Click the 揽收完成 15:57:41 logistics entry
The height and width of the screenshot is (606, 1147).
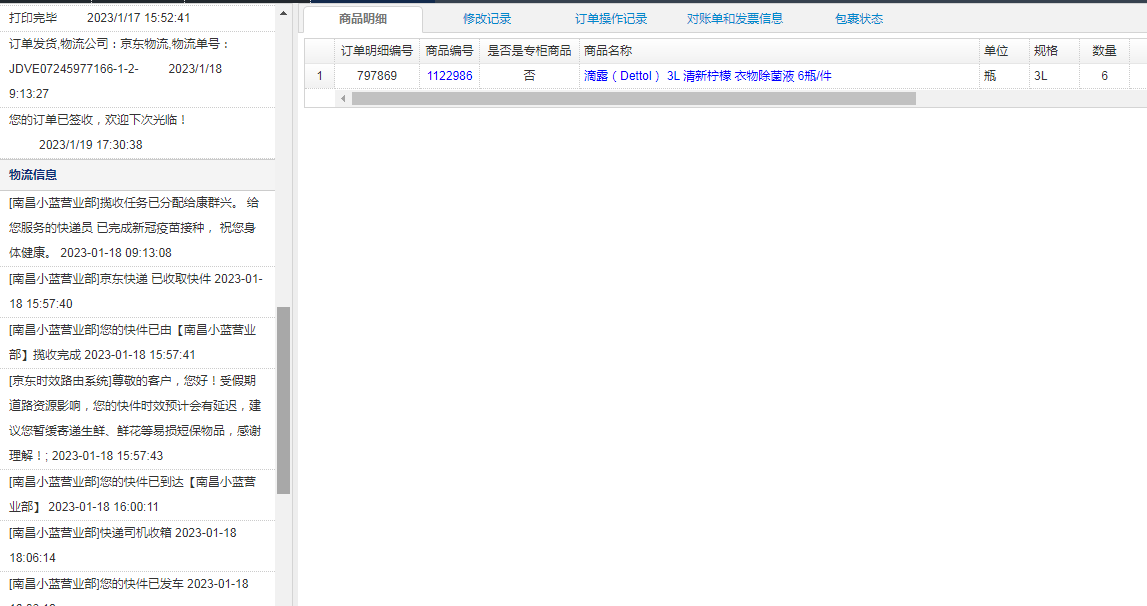coord(138,343)
